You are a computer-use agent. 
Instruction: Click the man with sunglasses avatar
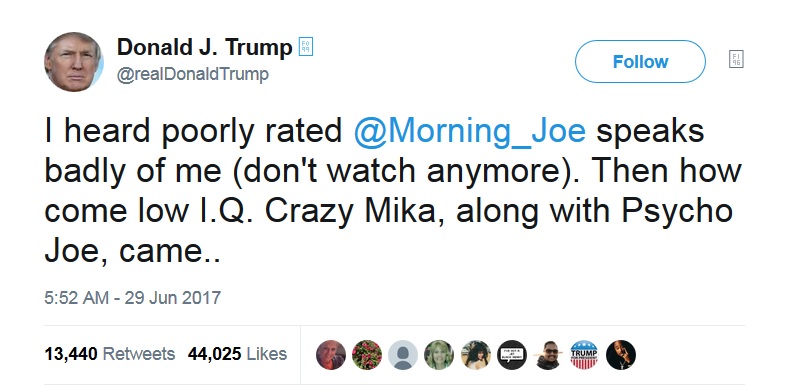548,355
